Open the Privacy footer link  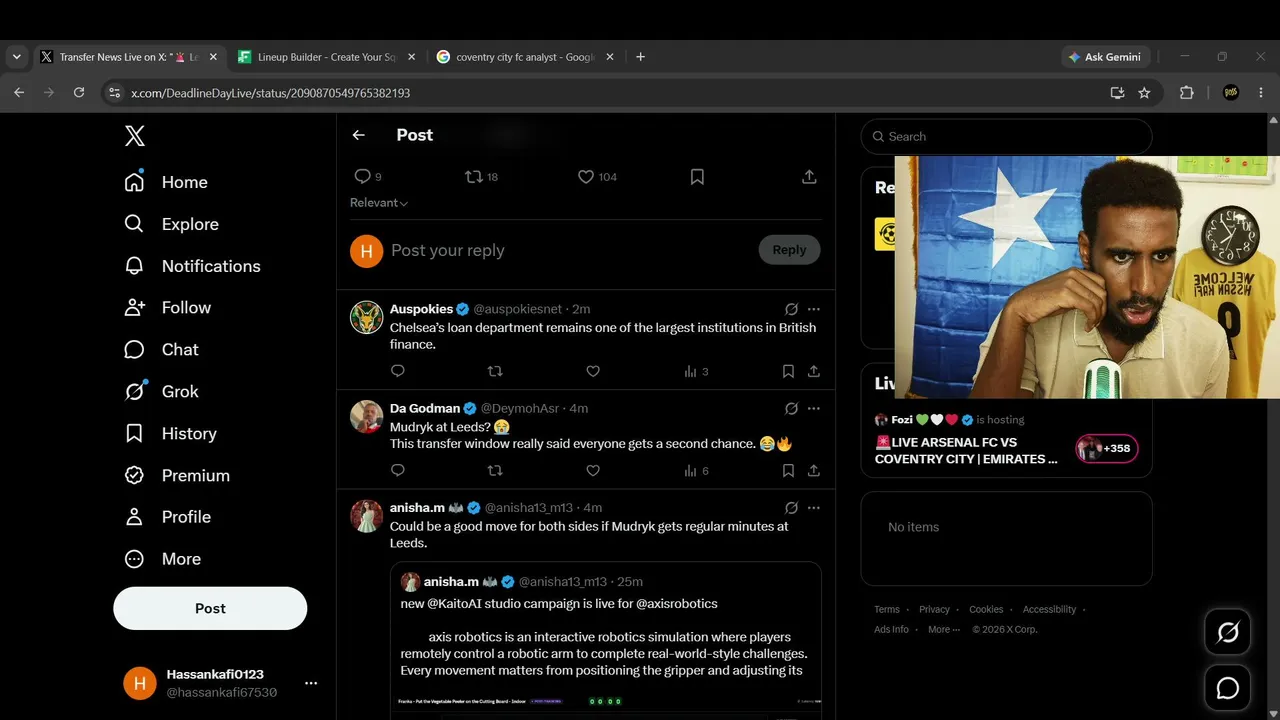[x=934, y=609]
